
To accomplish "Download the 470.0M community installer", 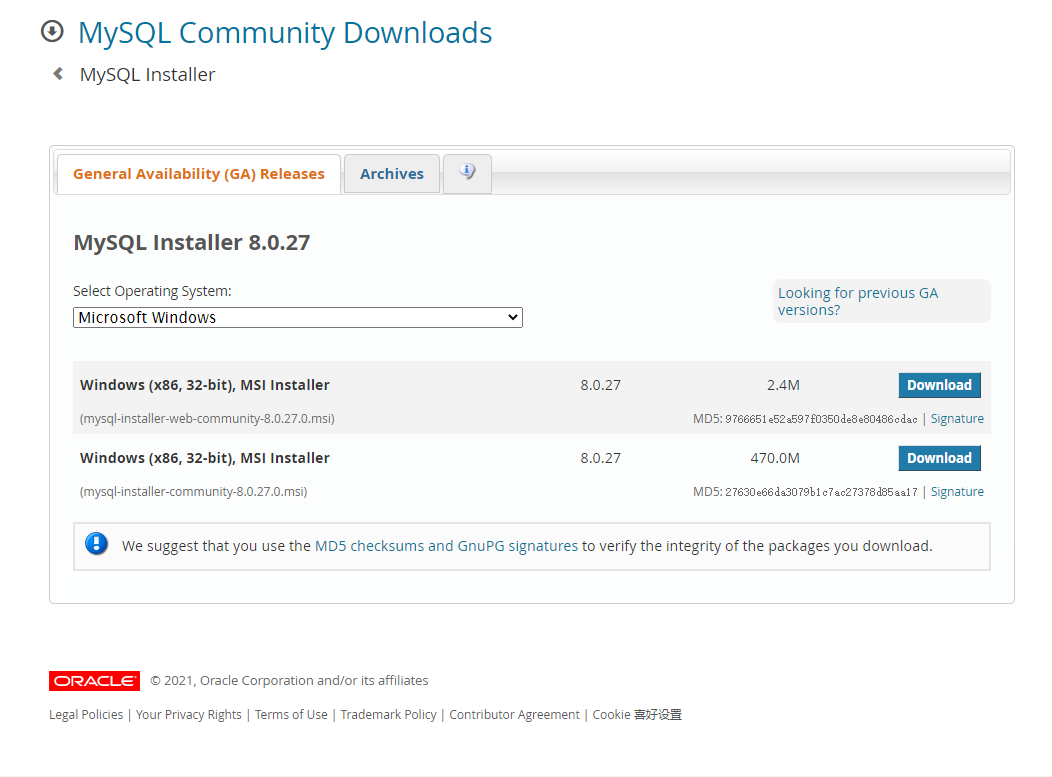I will click(x=939, y=458).
